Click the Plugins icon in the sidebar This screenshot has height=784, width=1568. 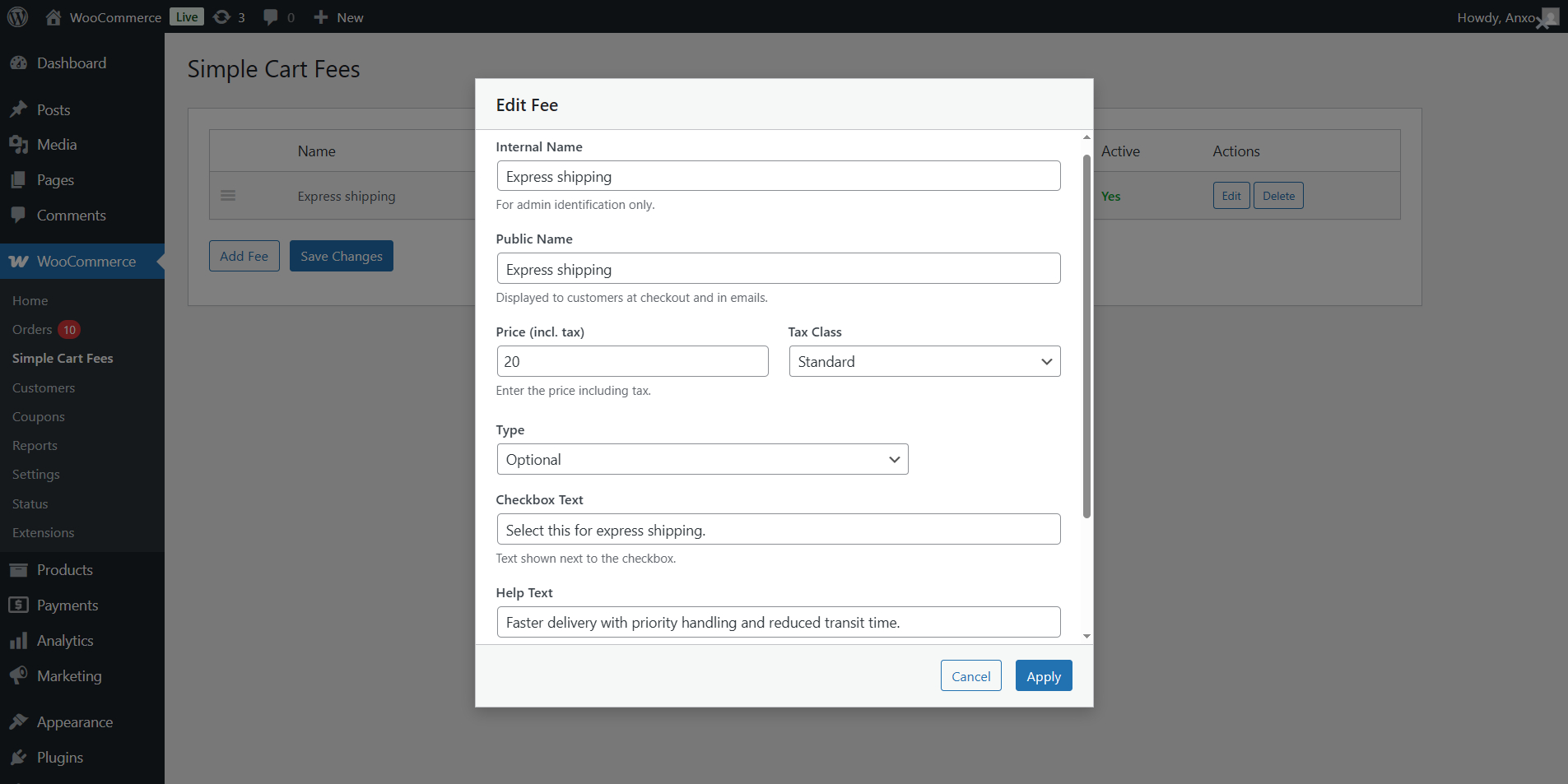[20, 757]
